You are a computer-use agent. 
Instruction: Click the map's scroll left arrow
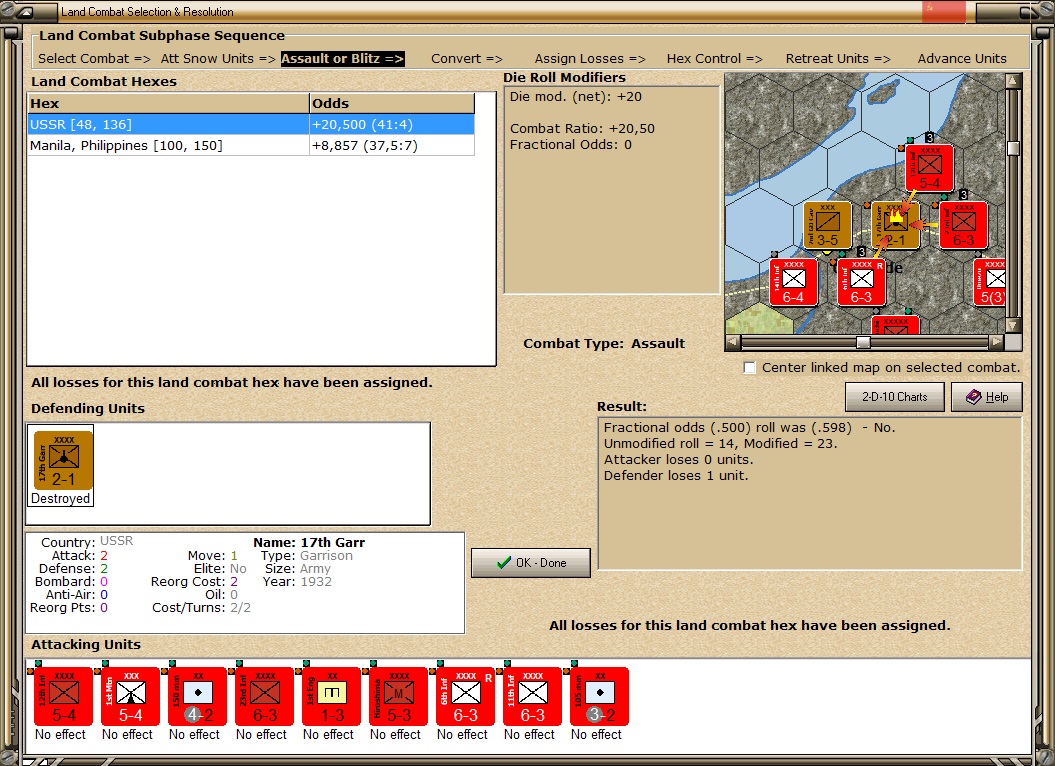click(x=733, y=342)
